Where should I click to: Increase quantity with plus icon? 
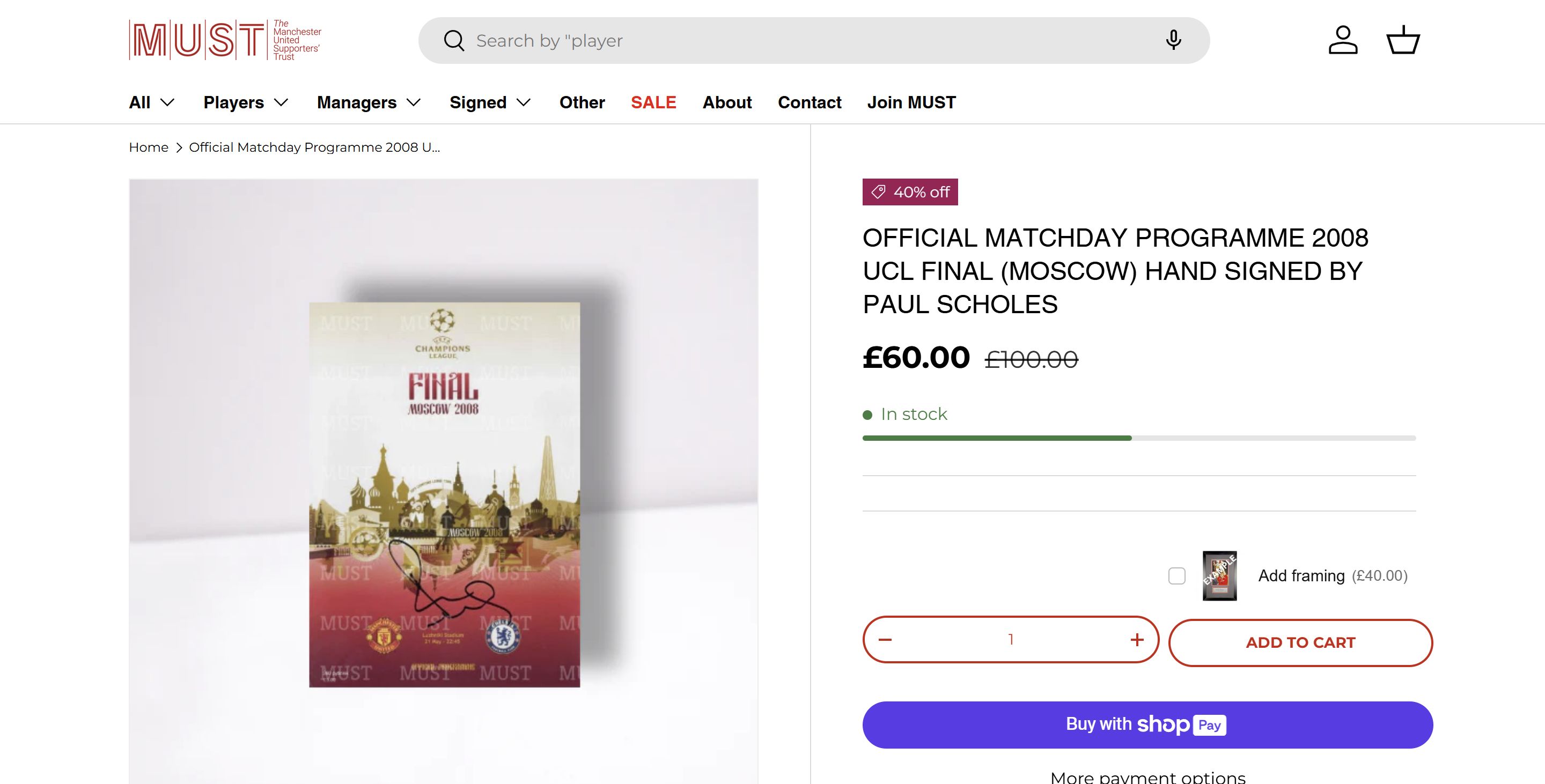pyautogui.click(x=1137, y=640)
